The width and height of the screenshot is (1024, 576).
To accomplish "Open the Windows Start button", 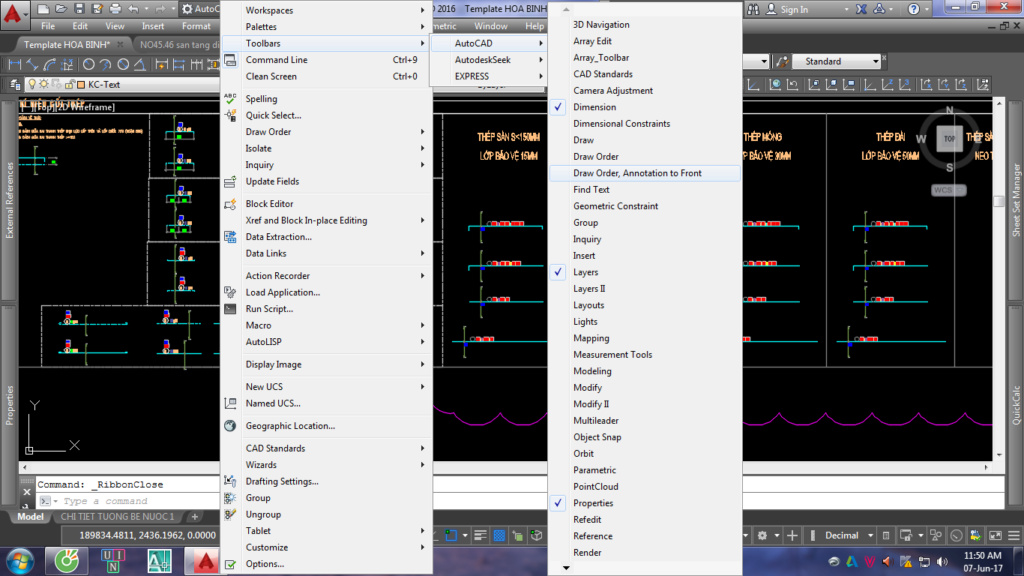I will (x=20, y=562).
